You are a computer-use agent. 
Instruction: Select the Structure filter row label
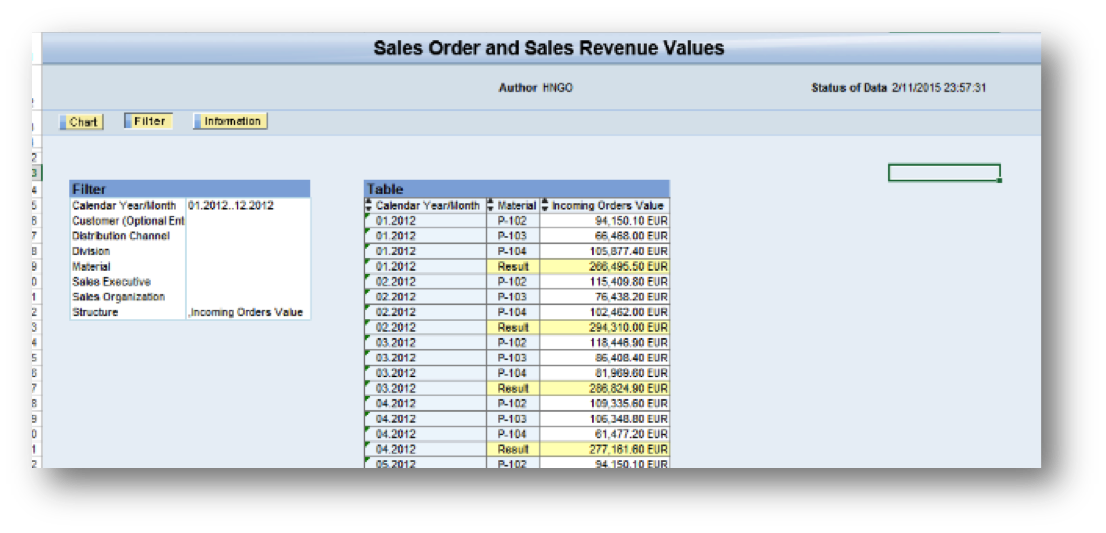(95, 312)
